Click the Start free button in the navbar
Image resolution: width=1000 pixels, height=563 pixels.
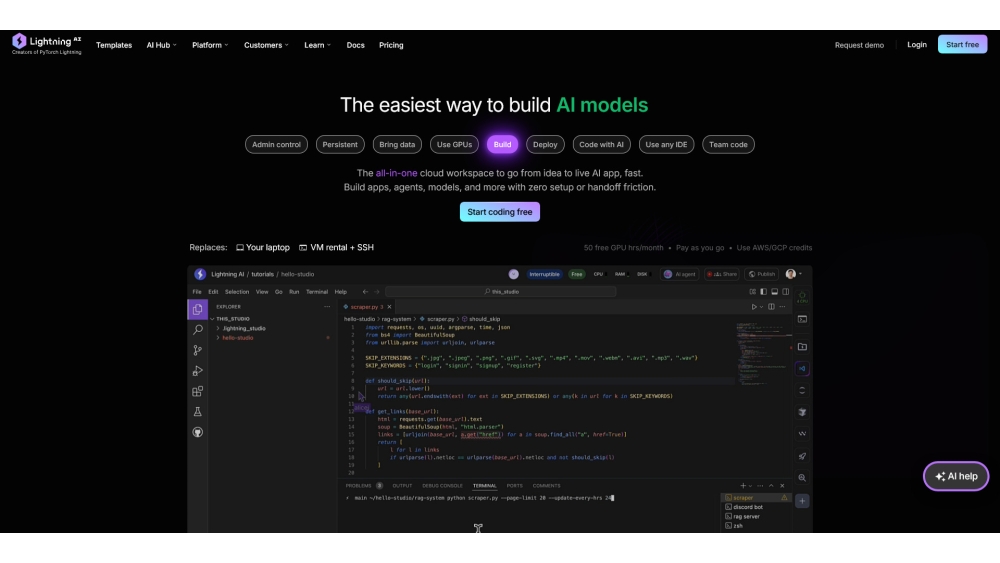(962, 45)
